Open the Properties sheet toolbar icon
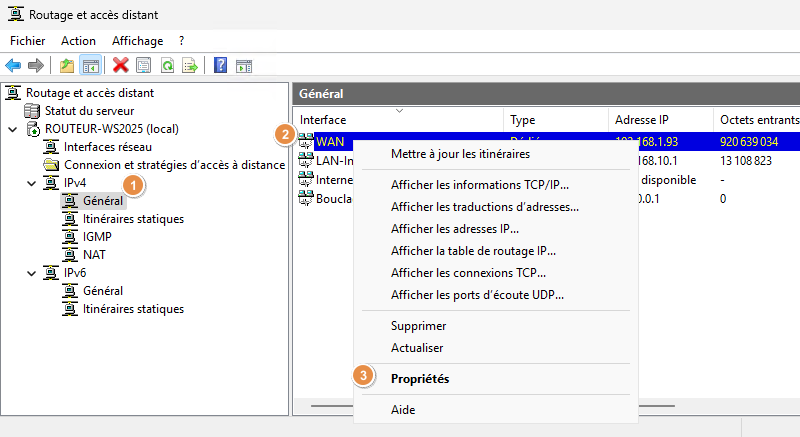The image size is (800, 437). [x=144, y=65]
